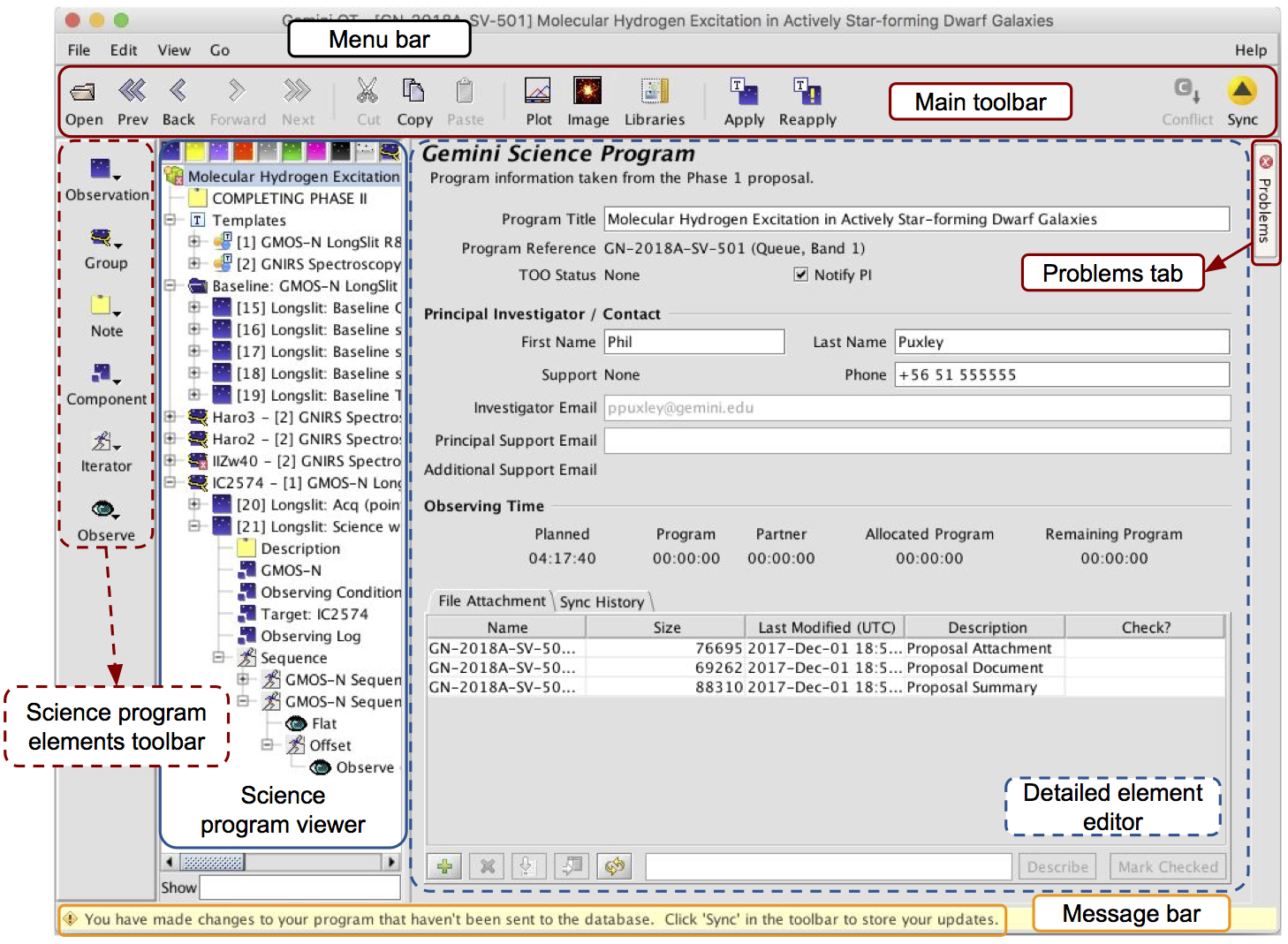Viewport: 1288px width, 944px height.
Task: Reapply template using the Reapply icon
Action: click(807, 90)
